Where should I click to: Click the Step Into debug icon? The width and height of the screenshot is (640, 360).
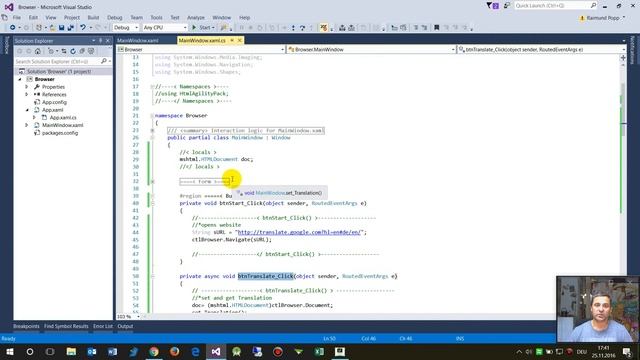click(293, 28)
